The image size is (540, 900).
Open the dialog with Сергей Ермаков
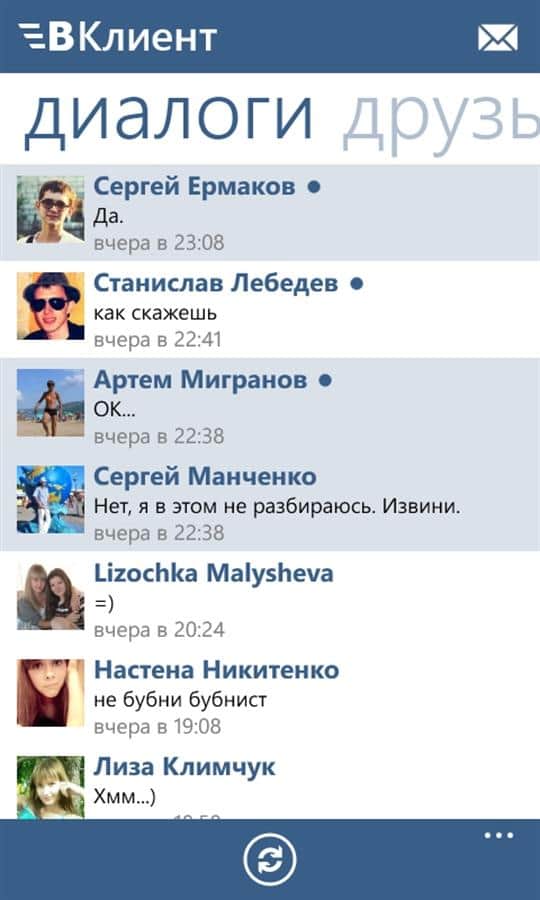point(270,212)
